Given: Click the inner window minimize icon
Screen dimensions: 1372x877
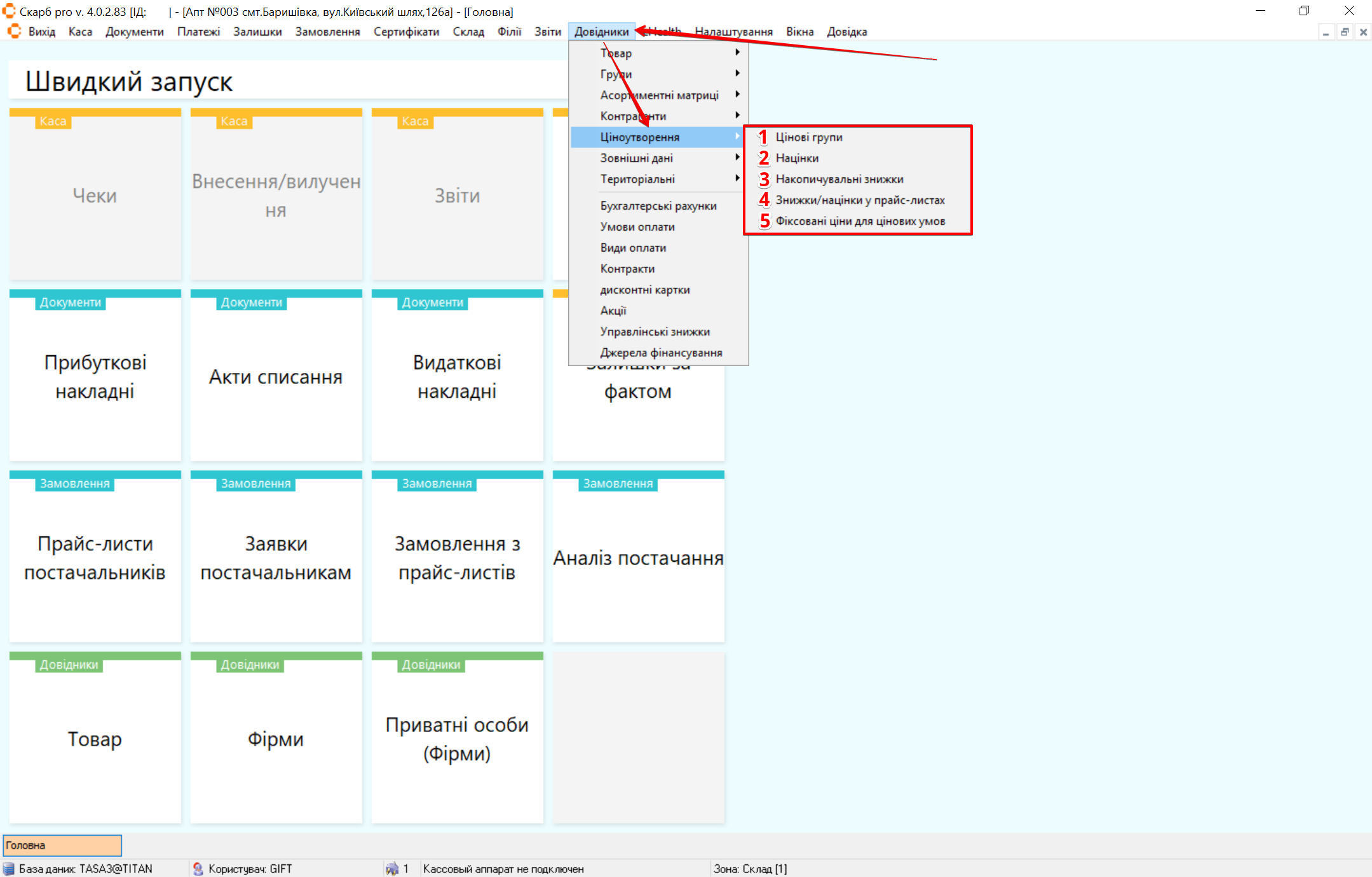Looking at the screenshot, I should click(x=1326, y=32).
